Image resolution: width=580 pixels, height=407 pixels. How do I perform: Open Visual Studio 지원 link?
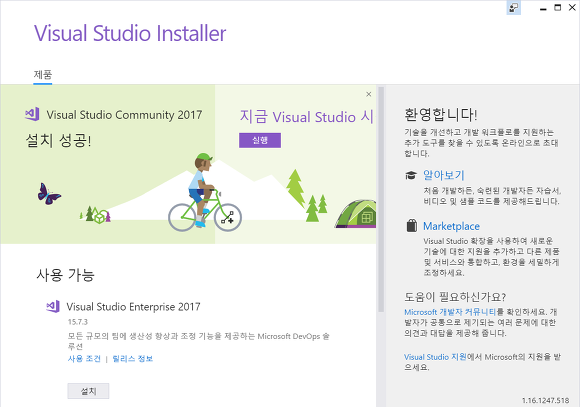435,357
